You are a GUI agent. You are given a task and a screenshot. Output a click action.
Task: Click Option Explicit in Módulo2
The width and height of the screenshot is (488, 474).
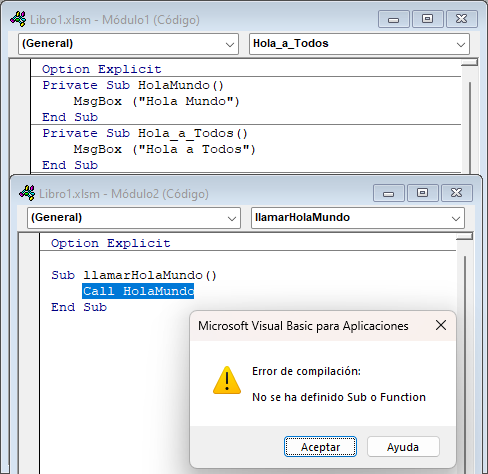(111, 243)
